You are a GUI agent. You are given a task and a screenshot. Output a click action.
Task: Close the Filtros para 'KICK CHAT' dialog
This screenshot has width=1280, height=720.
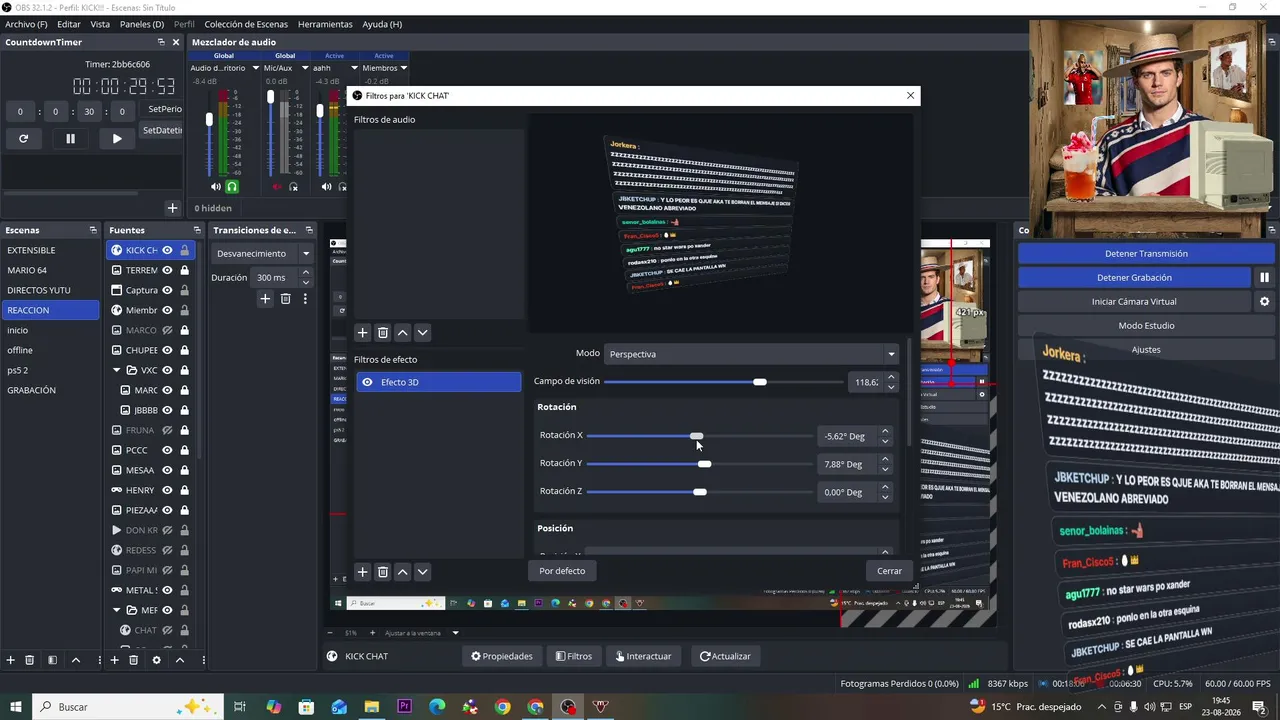(x=910, y=96)
